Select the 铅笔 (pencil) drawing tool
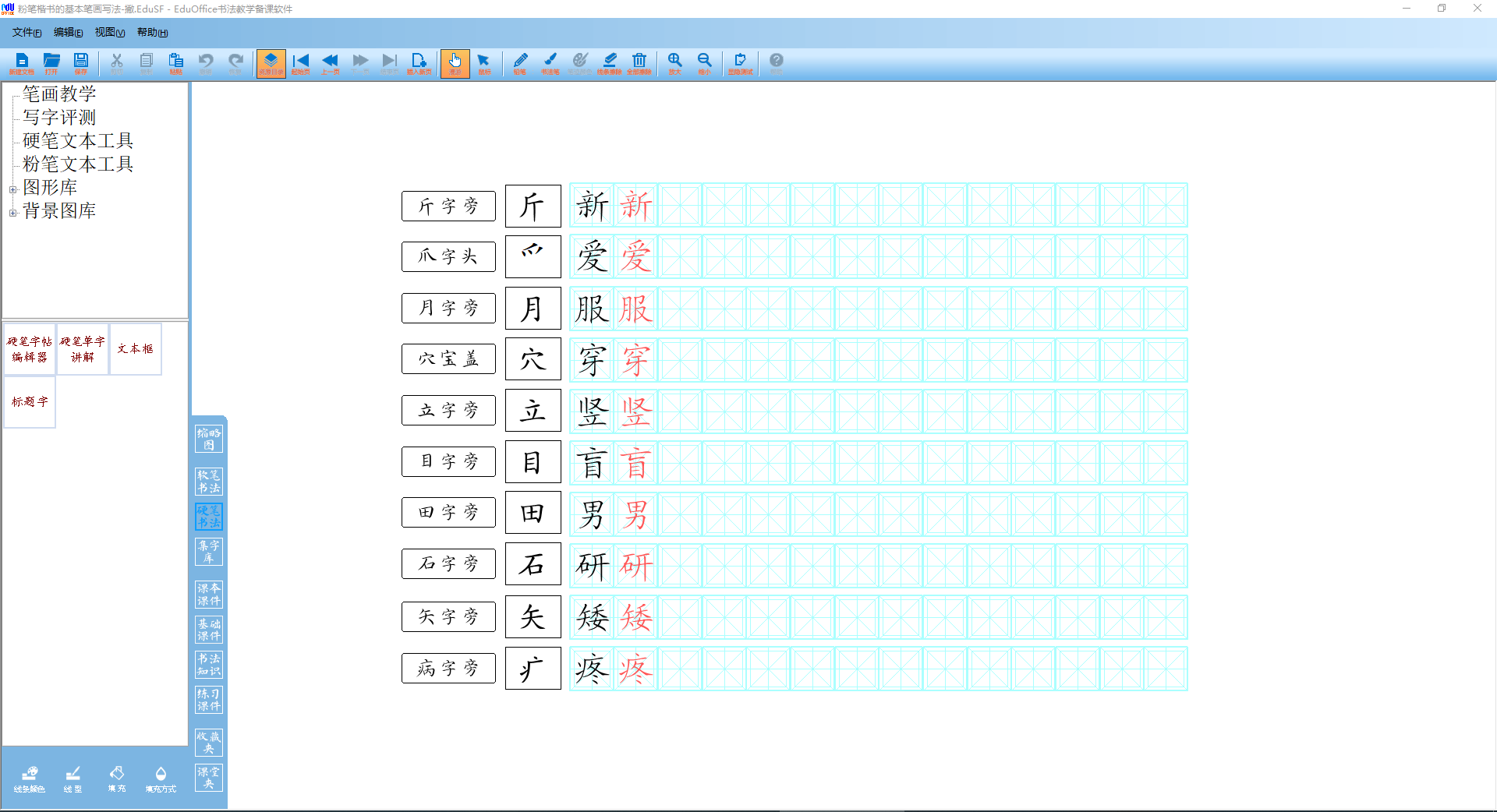 521,62
